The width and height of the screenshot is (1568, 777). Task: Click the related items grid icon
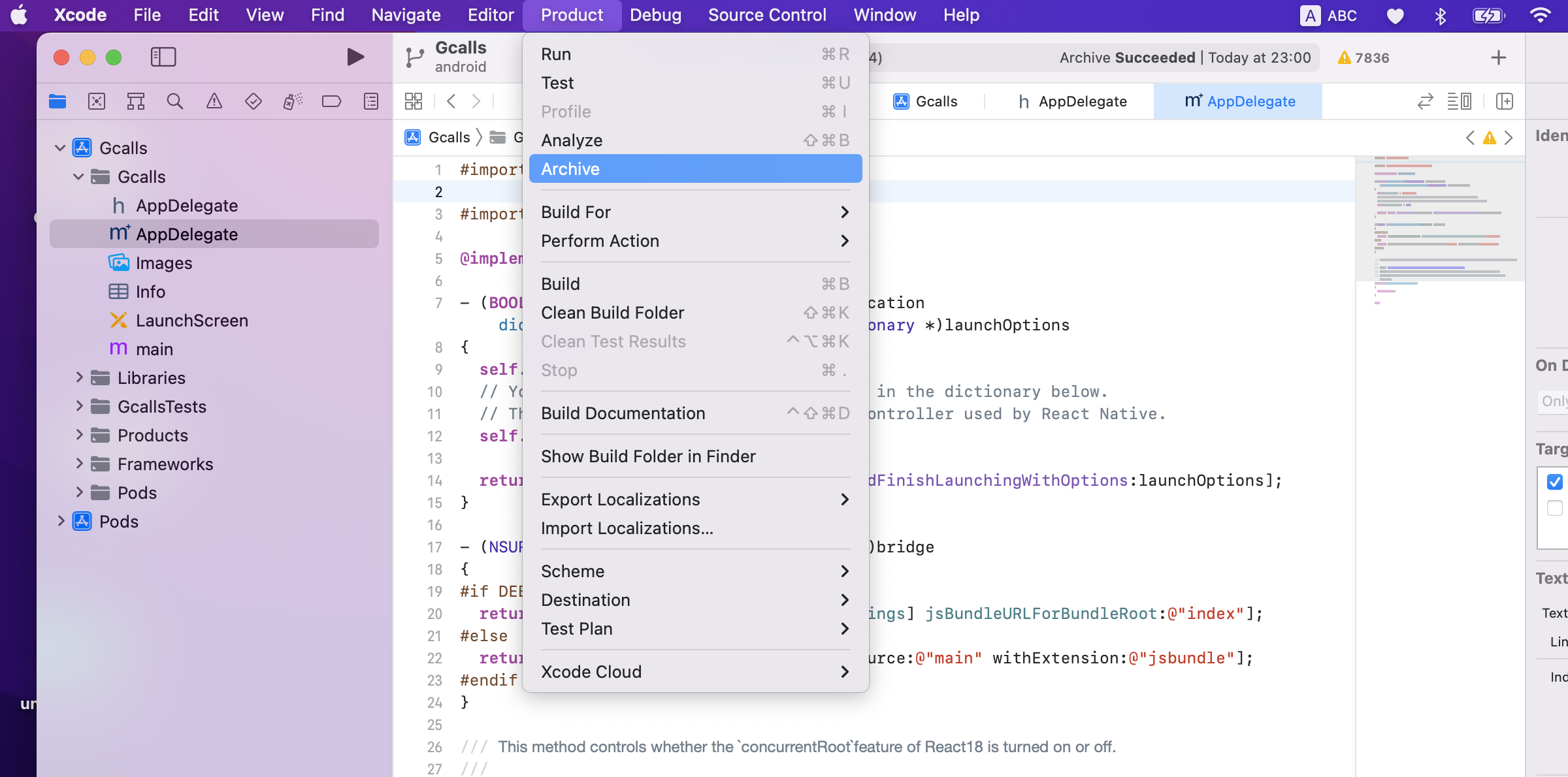413,101
